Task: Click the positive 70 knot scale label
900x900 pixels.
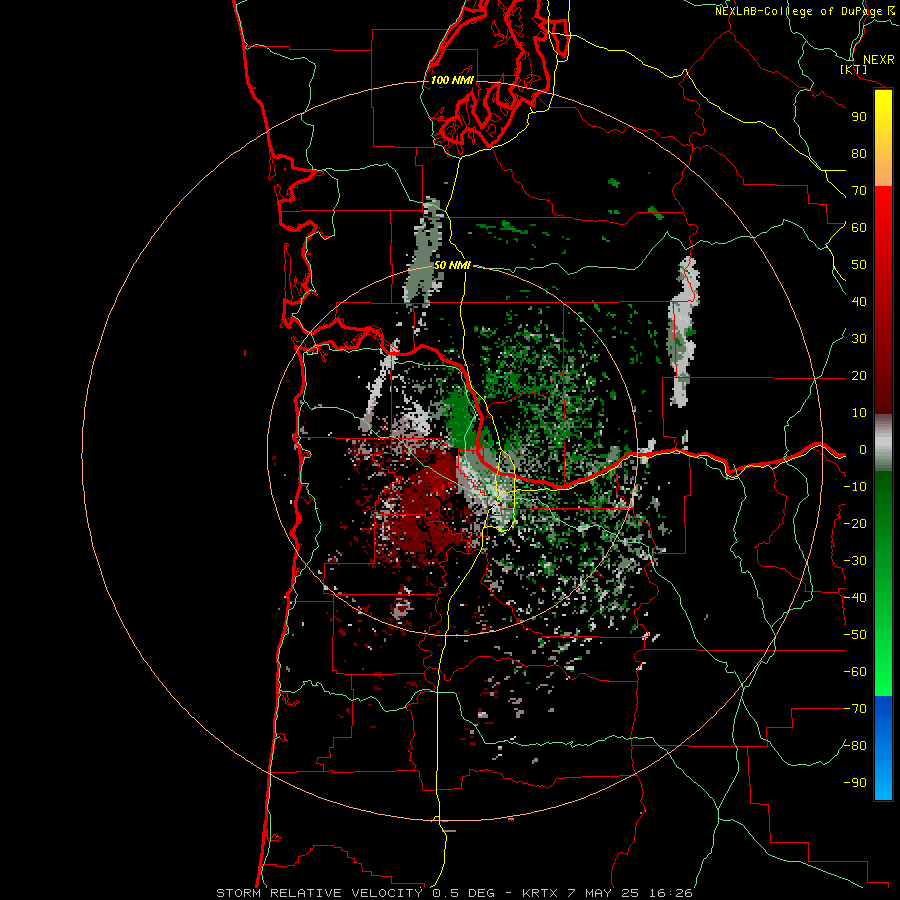Action: pos(859,191)
